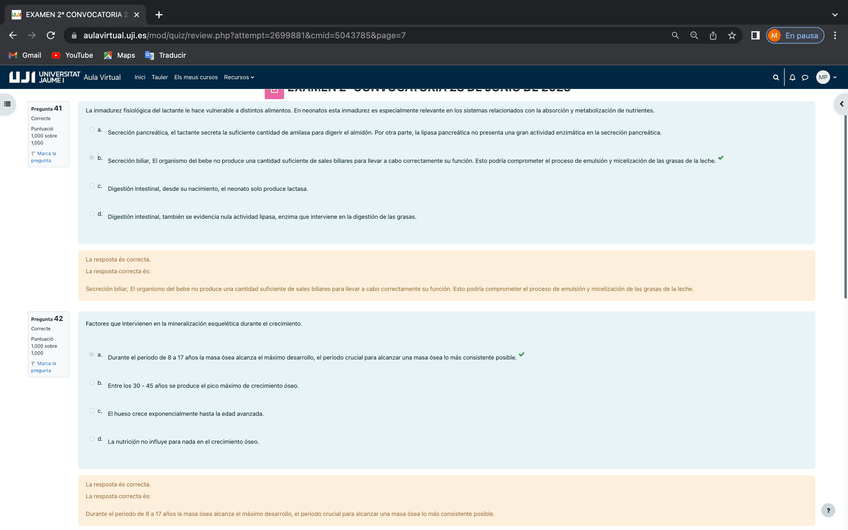Viewport: 848px width, 530px height.
Task: Select option c radio button in Pregunta 42
Action: (x=92, y=411)
